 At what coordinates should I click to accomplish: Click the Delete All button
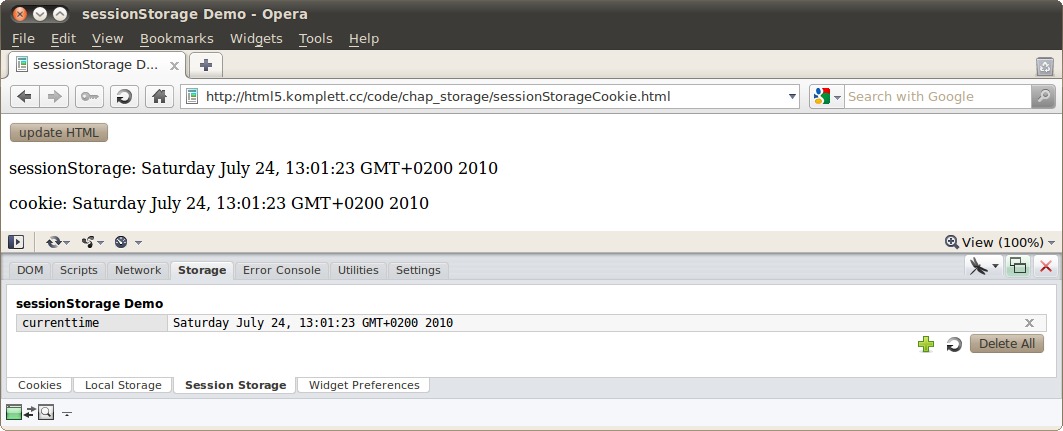pos(1006,344)
